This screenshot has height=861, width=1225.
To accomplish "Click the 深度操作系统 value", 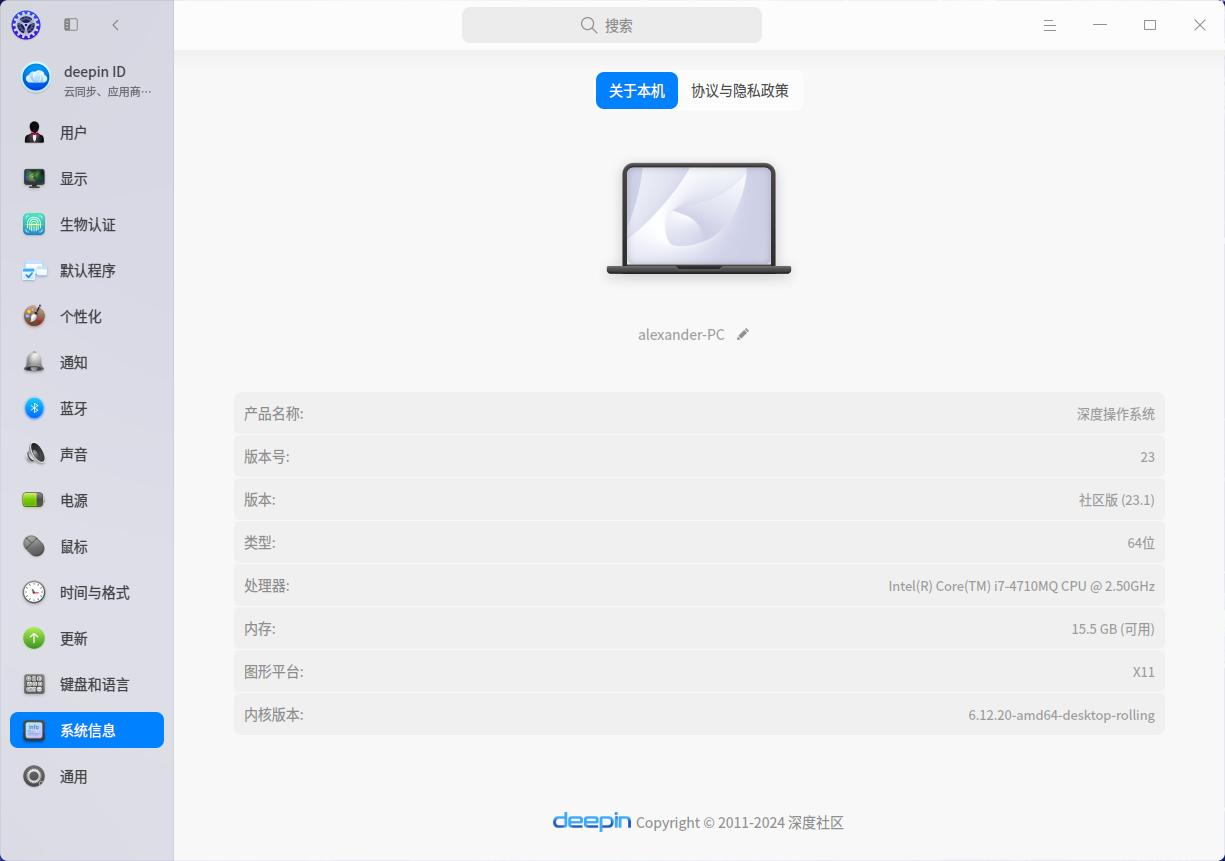I will pyautogui.click(x=1116, y=413).
